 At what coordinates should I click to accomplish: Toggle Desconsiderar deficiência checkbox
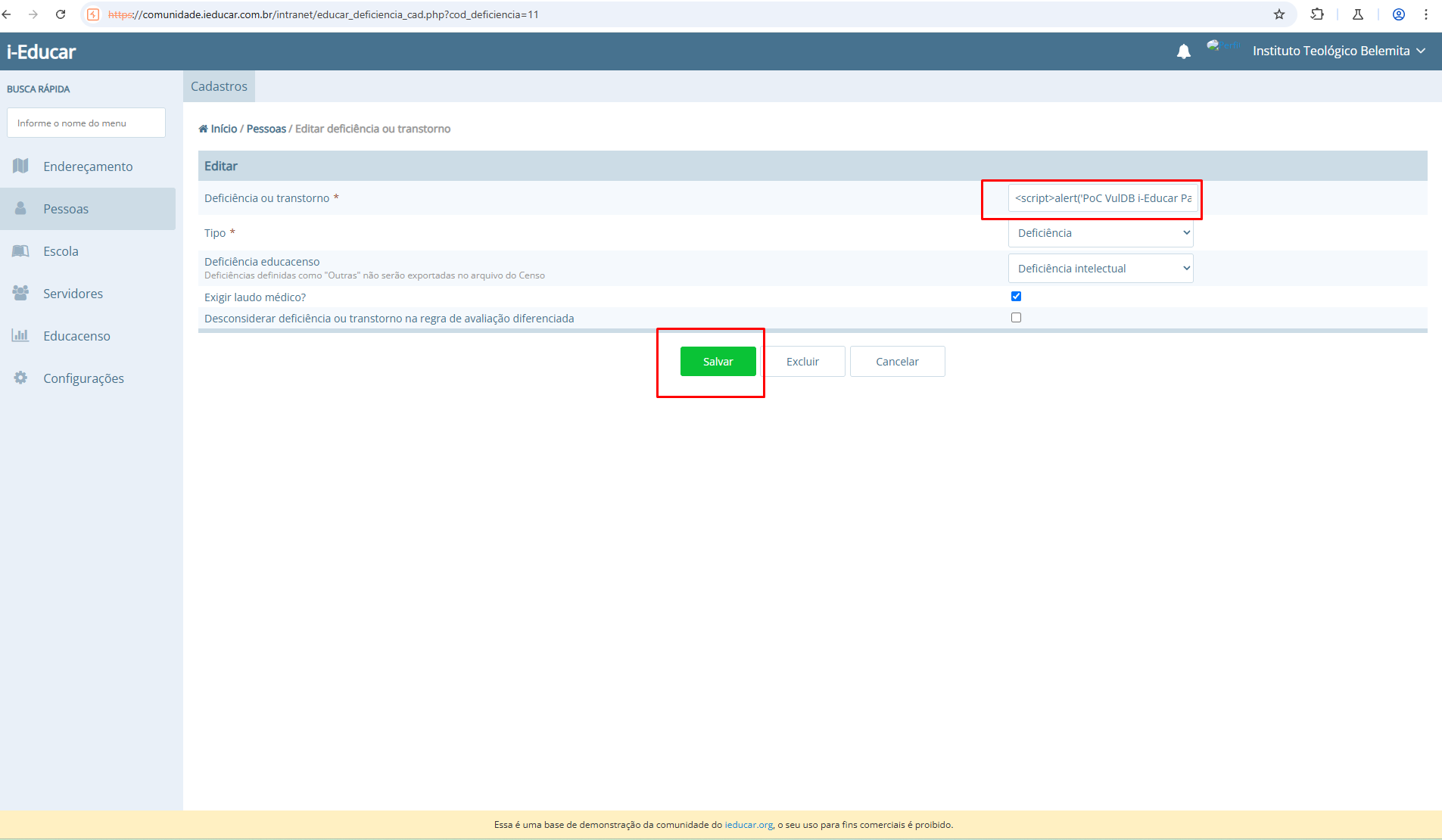1016,317
